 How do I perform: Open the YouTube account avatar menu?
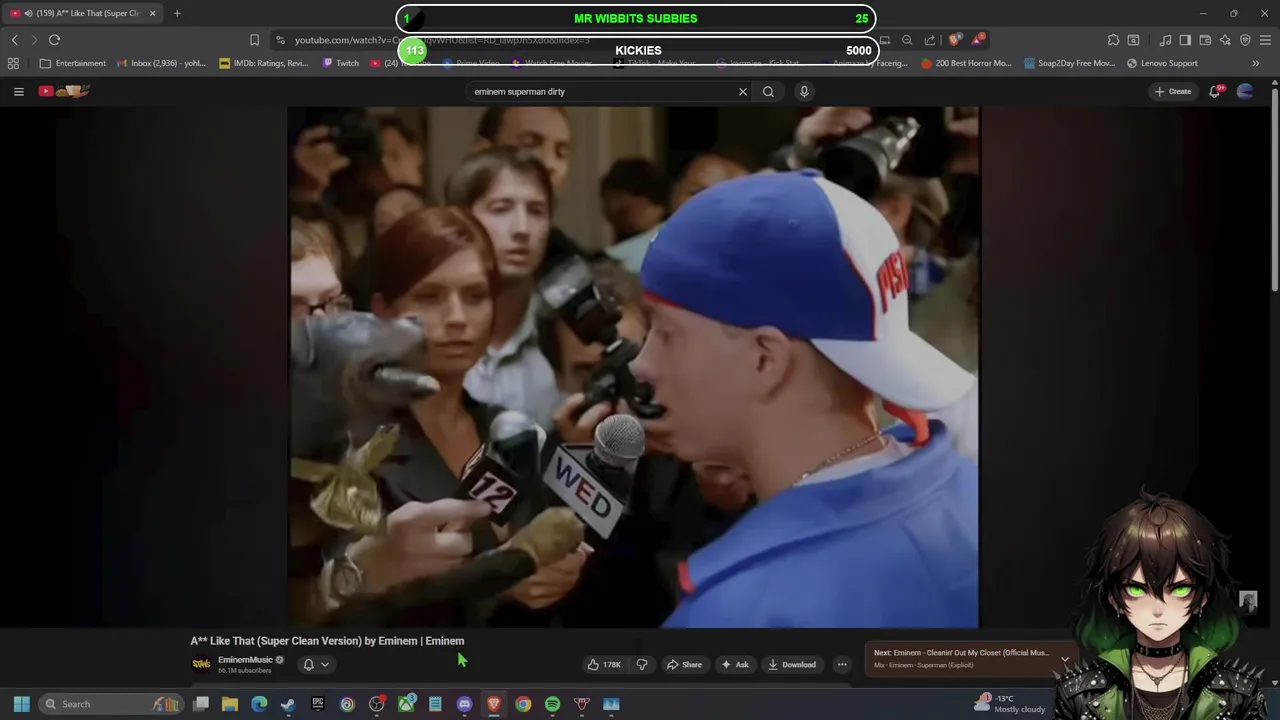tap(1245, 91)
